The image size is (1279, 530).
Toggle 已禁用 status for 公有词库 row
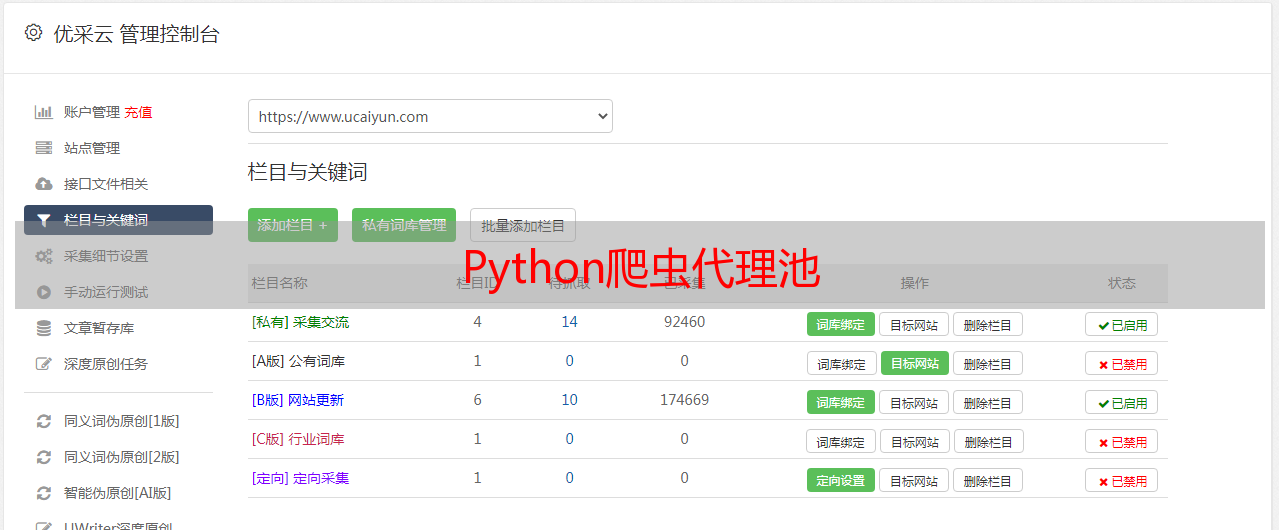pos(1122,363)
